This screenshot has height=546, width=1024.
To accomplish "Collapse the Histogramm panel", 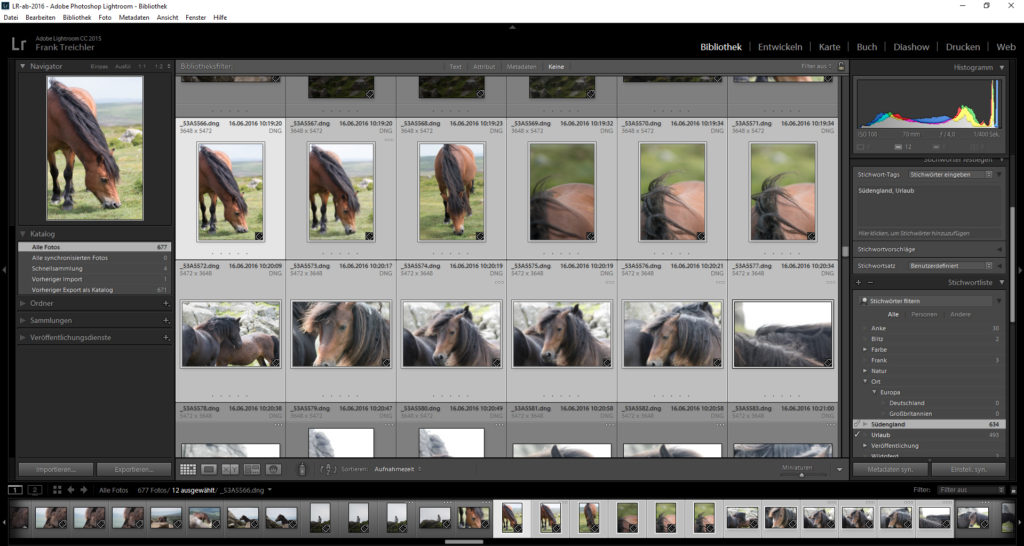I will coord(1002,67).
